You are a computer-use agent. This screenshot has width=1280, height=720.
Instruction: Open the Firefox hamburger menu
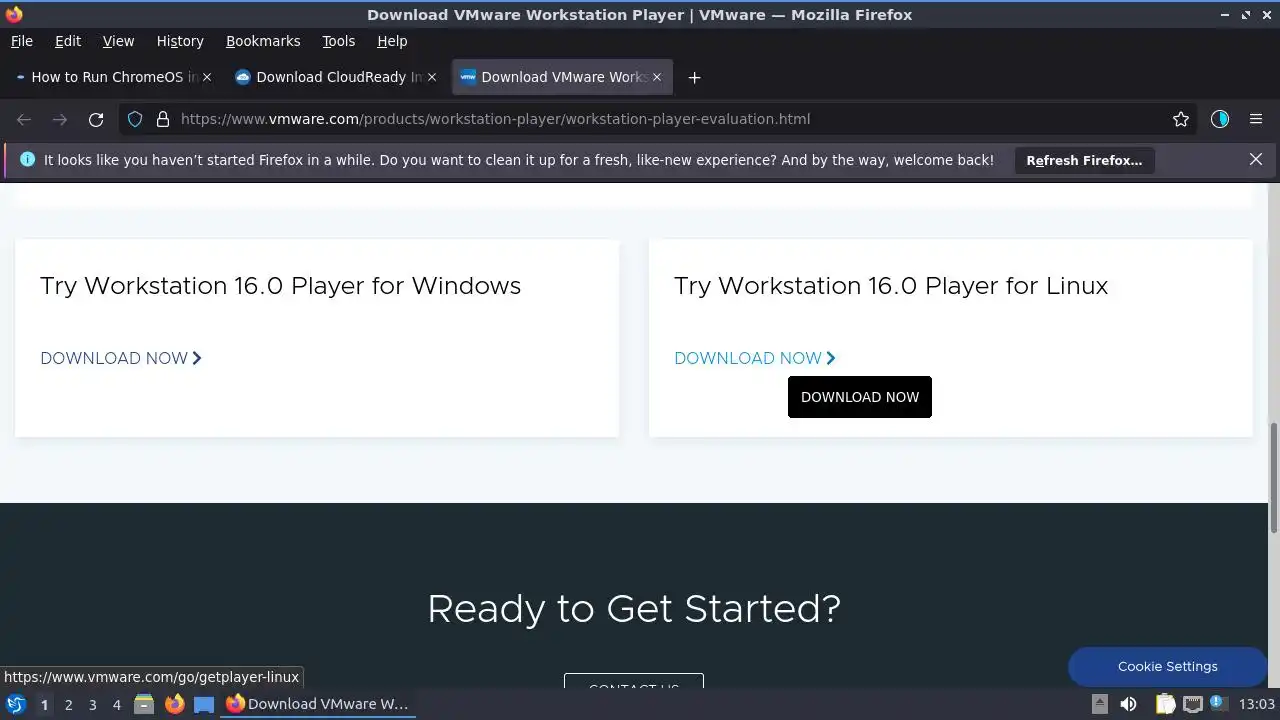pyautogui.click(x=1256, y=119)
